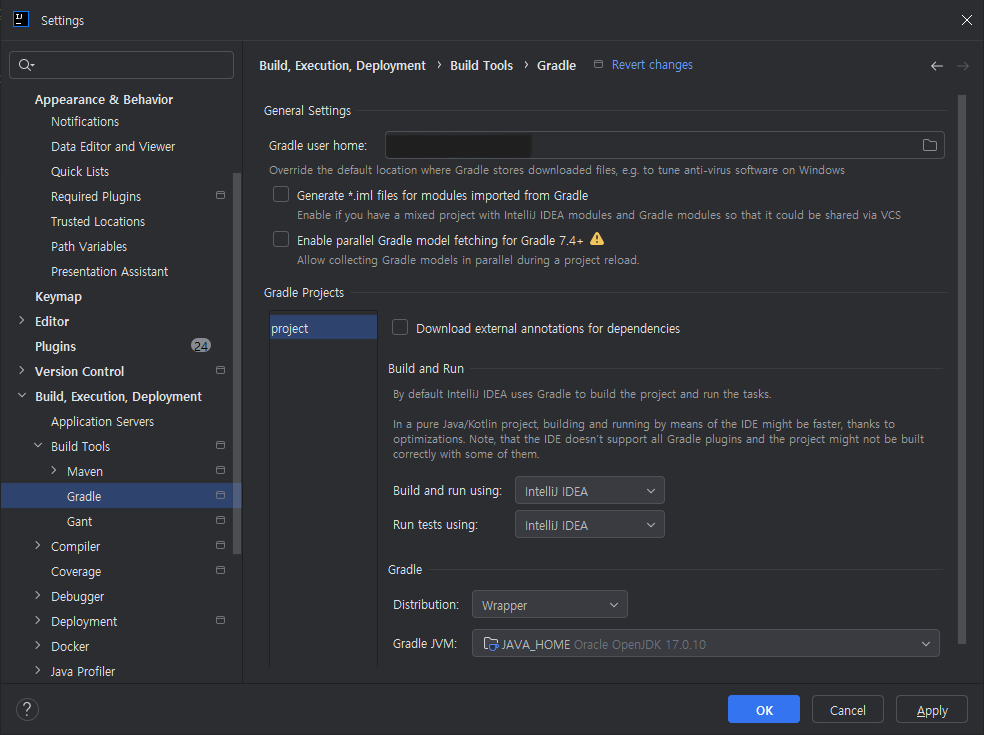Click the project settings icon next to Revert changes
The height and width of the screenshot is (735, 984).
tap(599, 64)
